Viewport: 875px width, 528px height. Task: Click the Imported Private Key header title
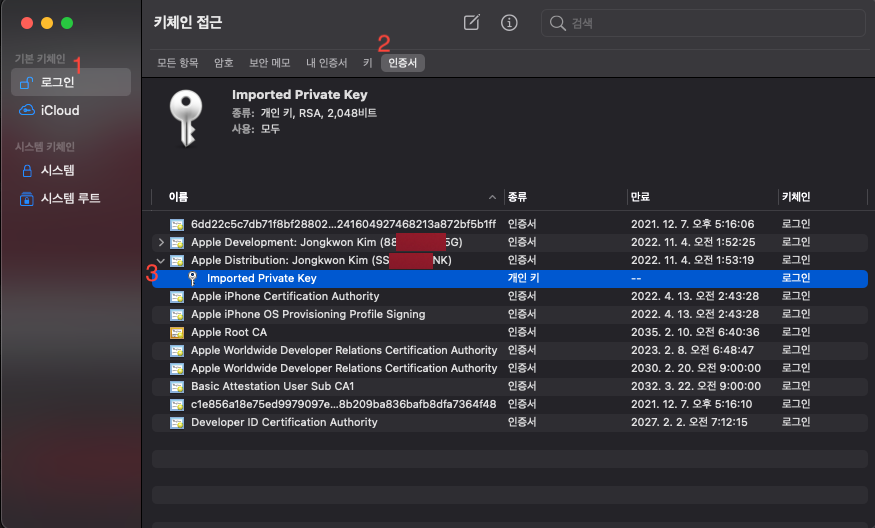pos(300,95)
